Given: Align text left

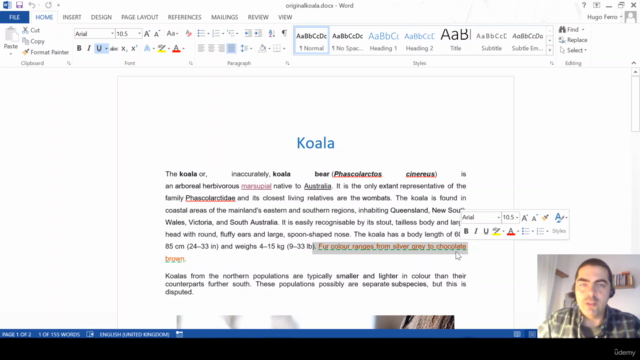Looking at the screenshot, I should coord(201,49).
